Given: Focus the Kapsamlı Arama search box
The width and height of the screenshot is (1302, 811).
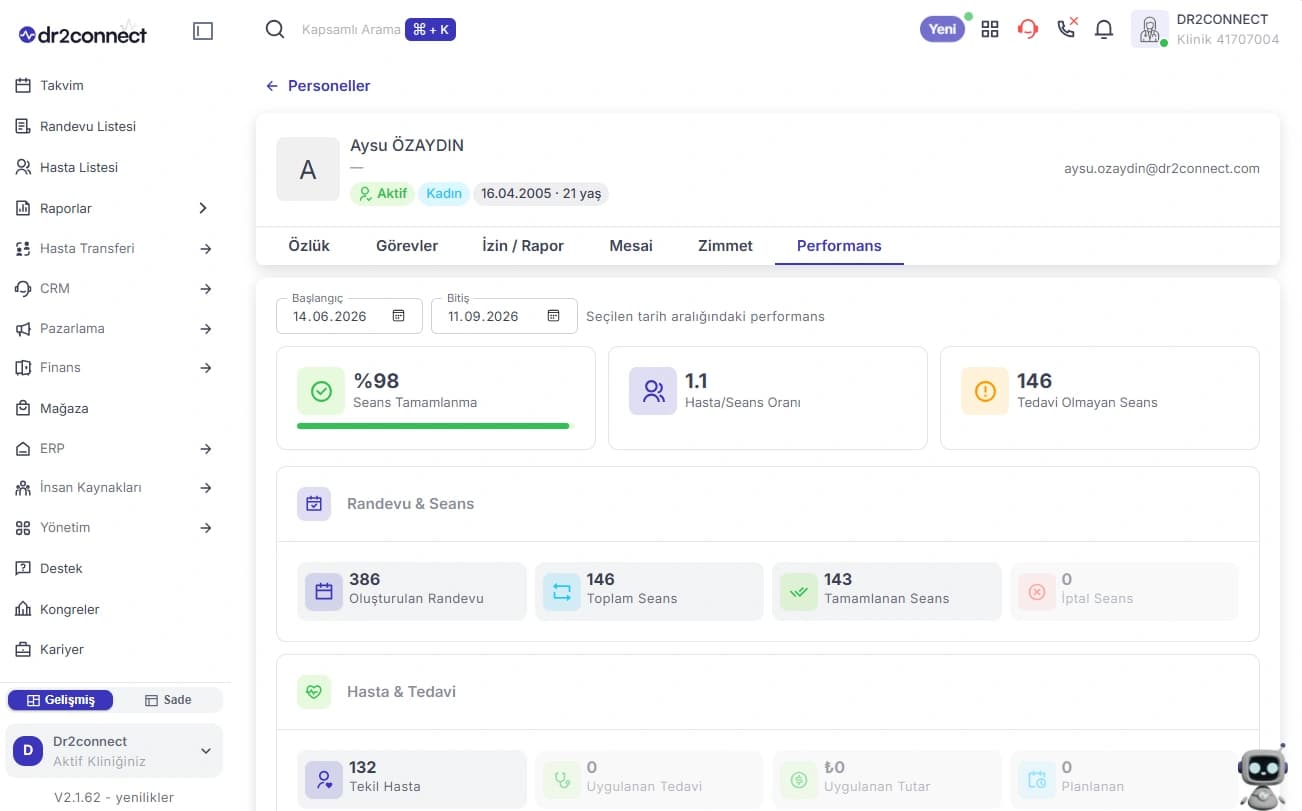Looking at the screenshot, I should coord(350,30).
